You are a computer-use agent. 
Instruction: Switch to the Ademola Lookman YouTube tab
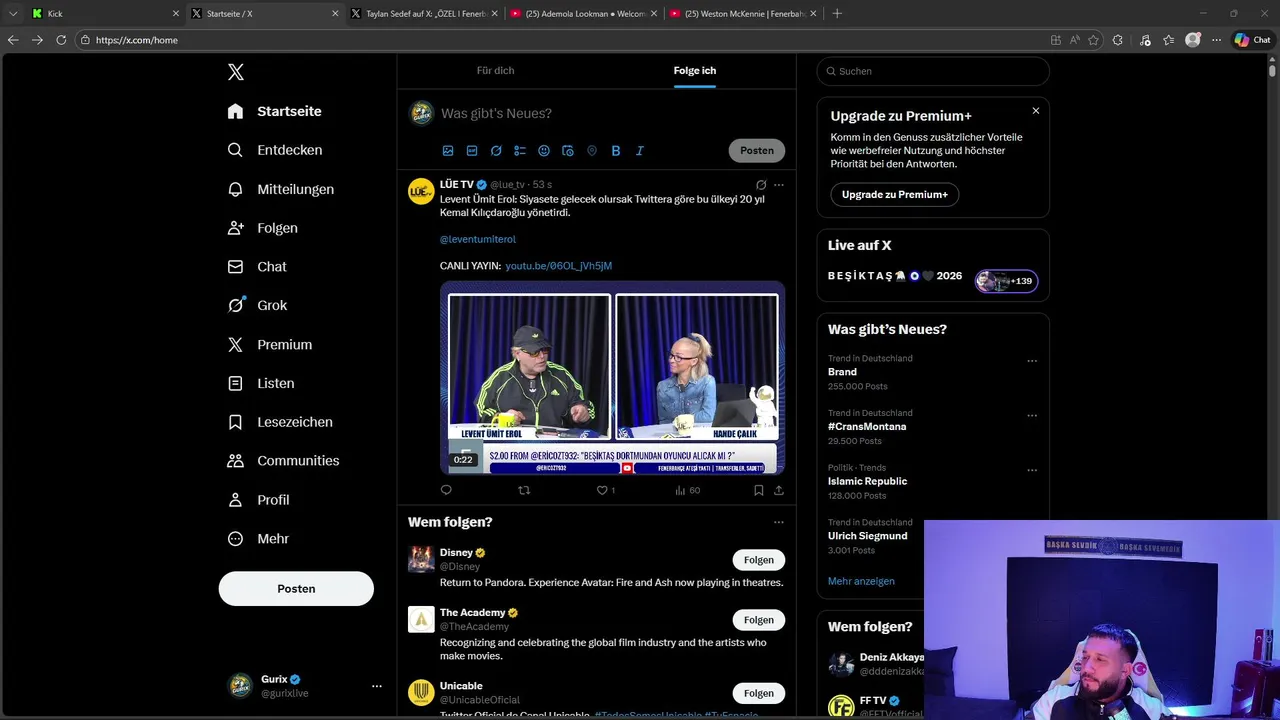(x=584, y=14)
